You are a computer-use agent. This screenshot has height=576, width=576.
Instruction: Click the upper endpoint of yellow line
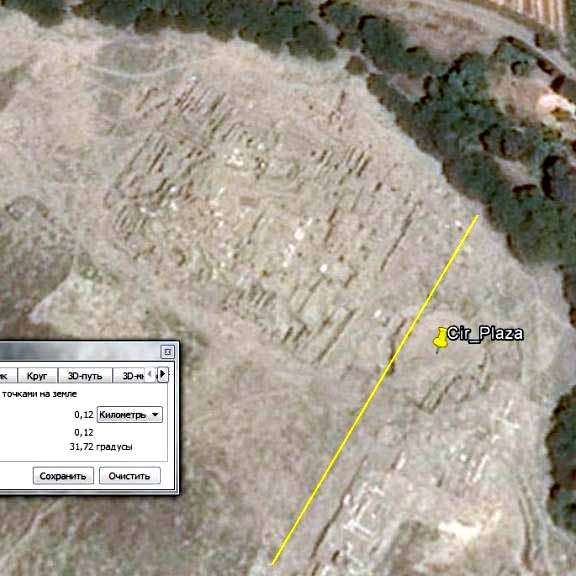pos(477,216)
